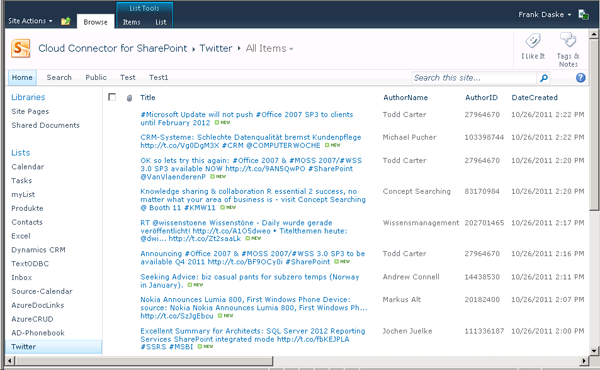Go to the Search navigation tab
The width and height of the screenshot is (600, 370).
click(x=59, y=78)
